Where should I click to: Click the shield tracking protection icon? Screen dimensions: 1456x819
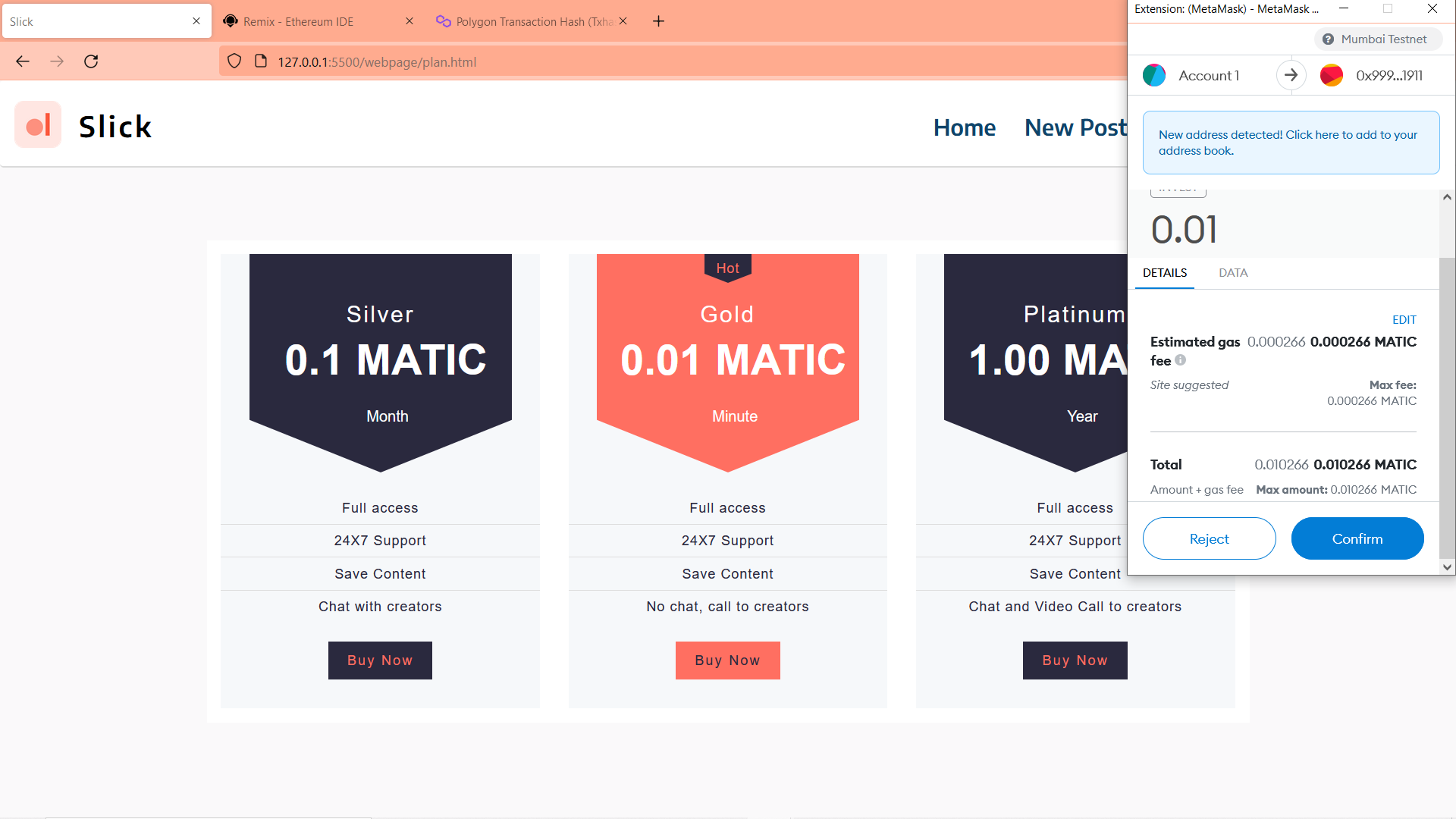(x=234, y=61)
